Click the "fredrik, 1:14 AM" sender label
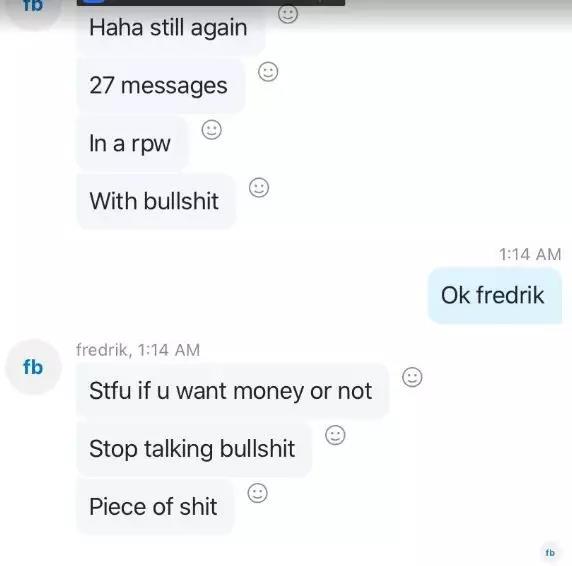Image resolution: width=572 pixels, height=566 pixels. click(x=138, y=350)
